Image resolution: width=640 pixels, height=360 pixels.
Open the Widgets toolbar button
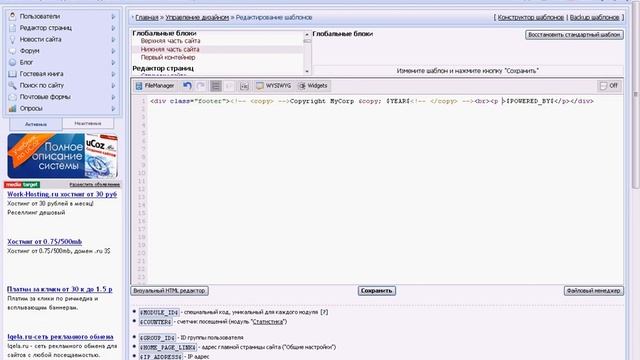click(x=313, y=86)
